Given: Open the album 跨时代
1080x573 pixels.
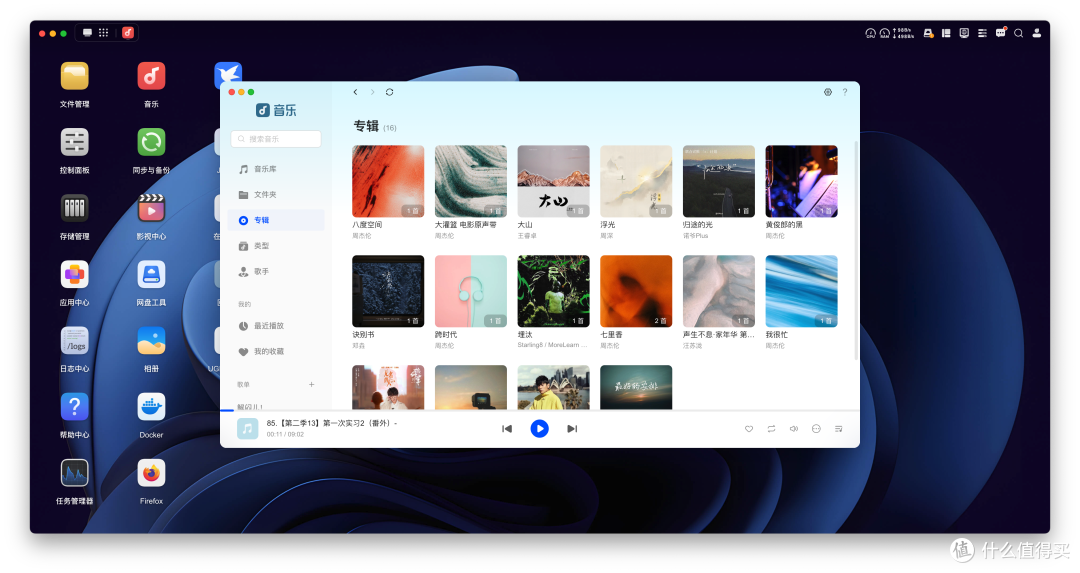Looking at the screenshot, I should [x=470, y=291].
